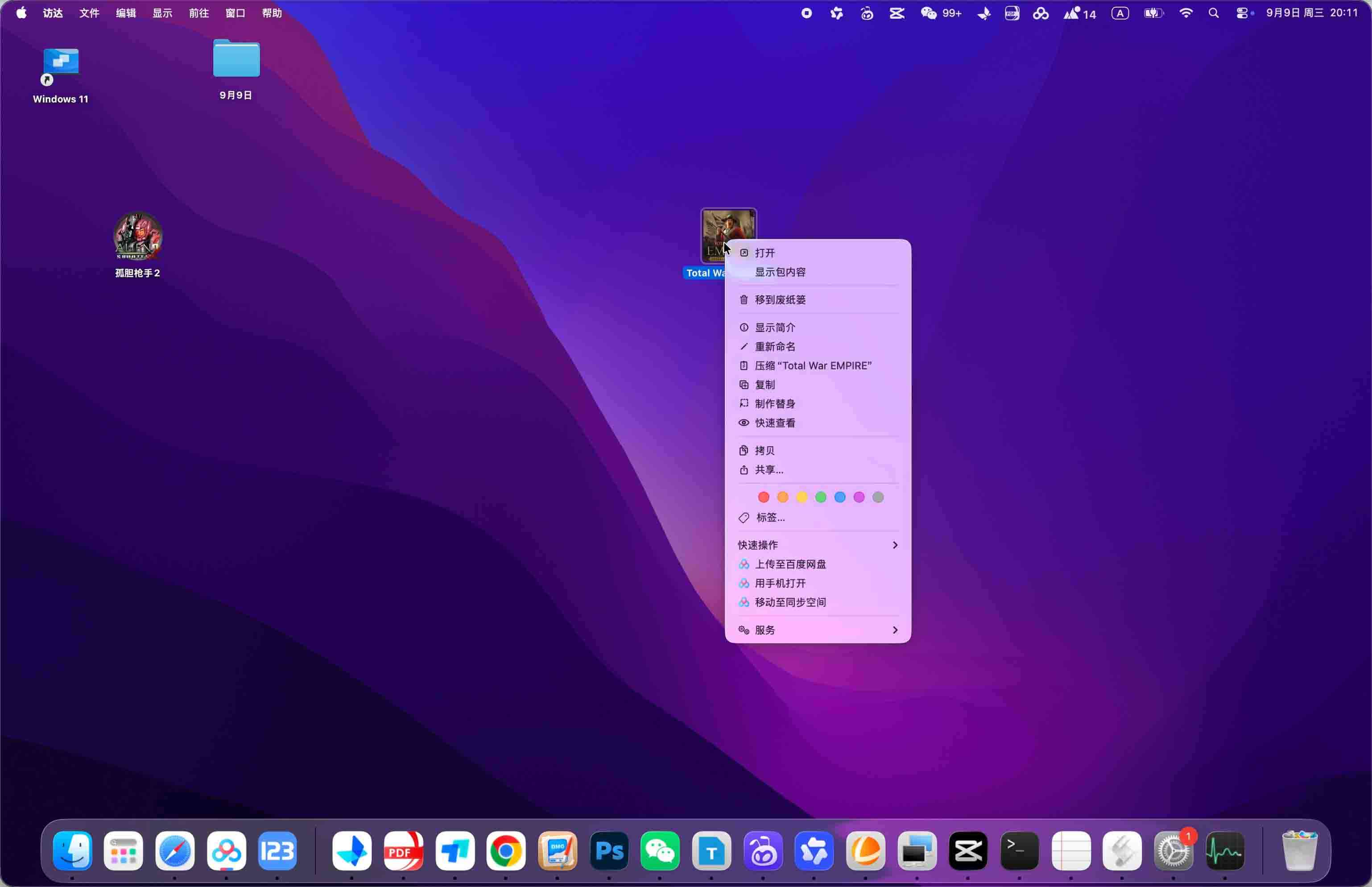Select the 孤胆枪手2 desktop icon

click(138, 245)
